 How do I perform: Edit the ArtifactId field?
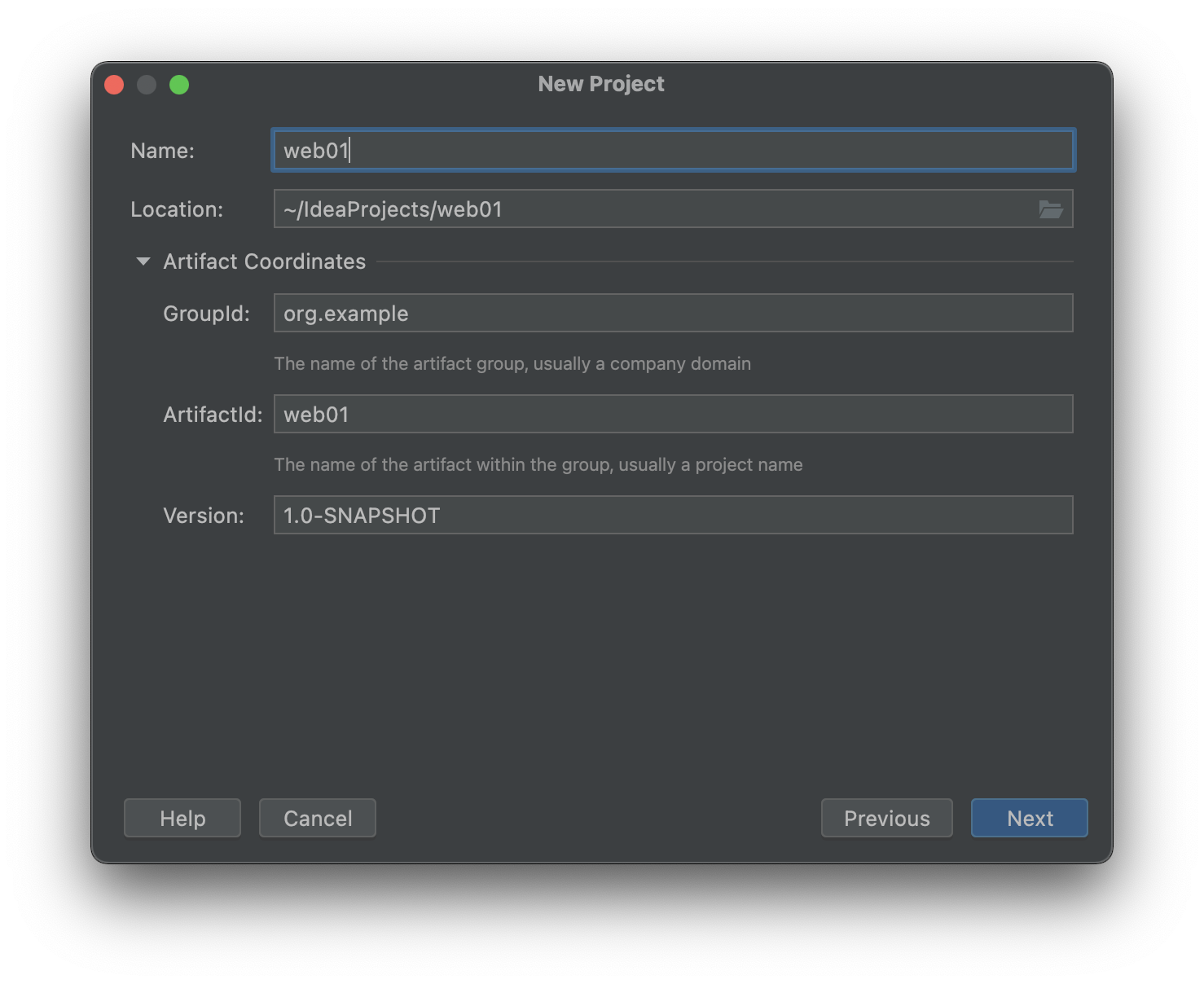click(673, 415)
